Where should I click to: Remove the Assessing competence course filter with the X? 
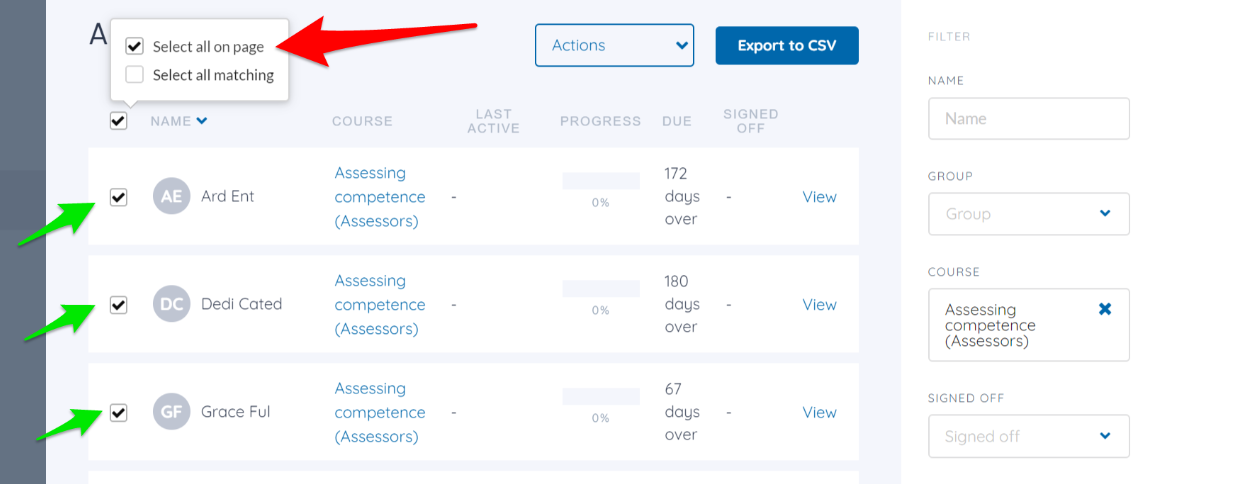pos(1105,309)
